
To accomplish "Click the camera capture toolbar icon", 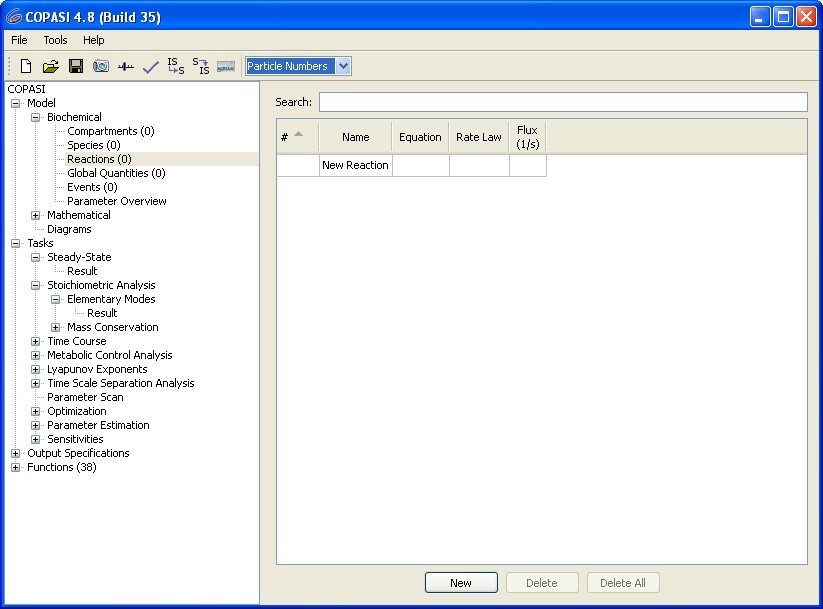I will [x=101, y=66].
